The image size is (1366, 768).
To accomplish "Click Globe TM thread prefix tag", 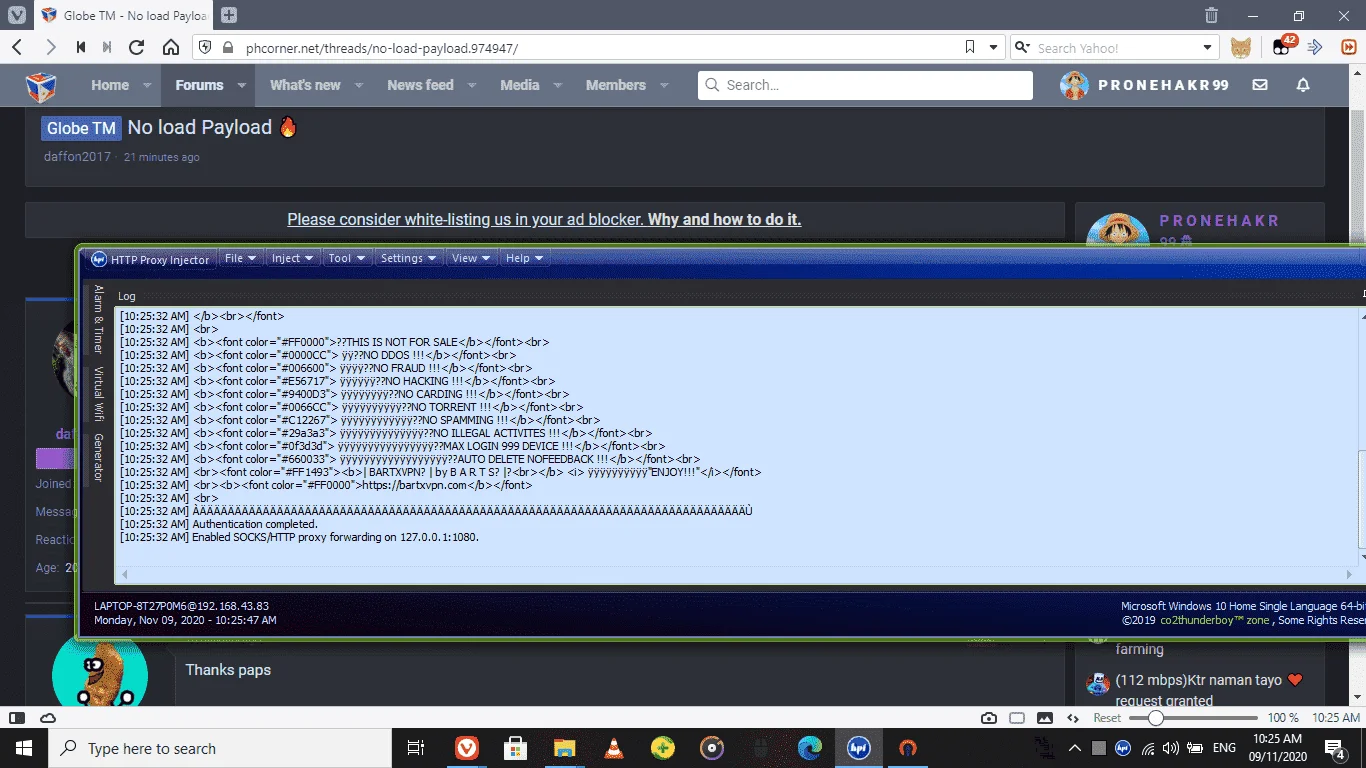I will coord(81,128).
